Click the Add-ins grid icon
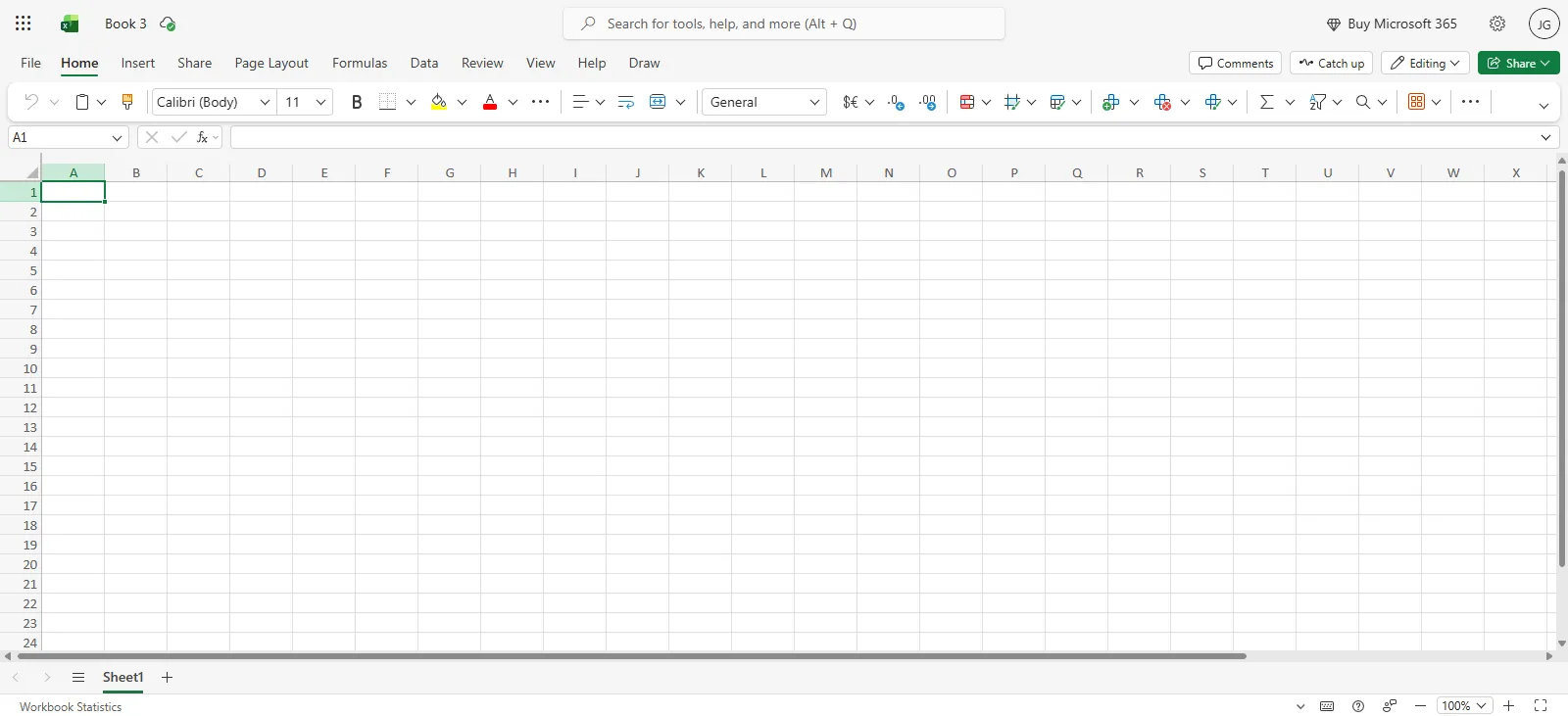The image size is (1568, 716). pos(1416,102)
